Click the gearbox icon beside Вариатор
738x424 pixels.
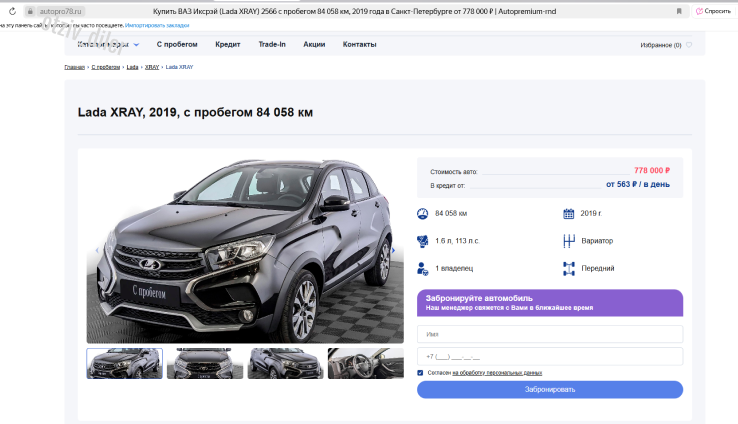(569, 241)
